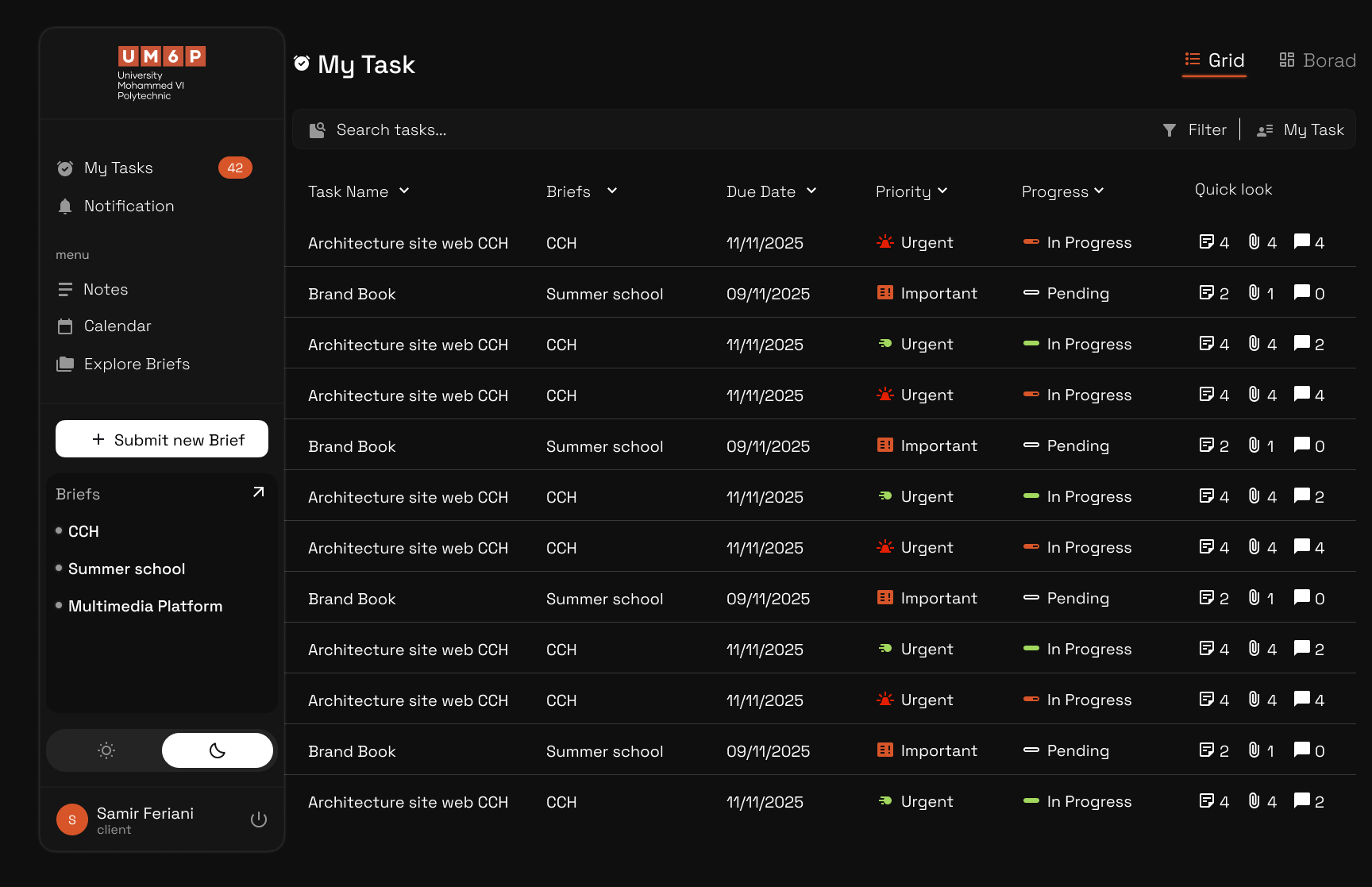Image resolution: width=1372 pixels, height=887 pixels.
Task: Open first Architecture site web CCH task
Action: click(408, 243)
